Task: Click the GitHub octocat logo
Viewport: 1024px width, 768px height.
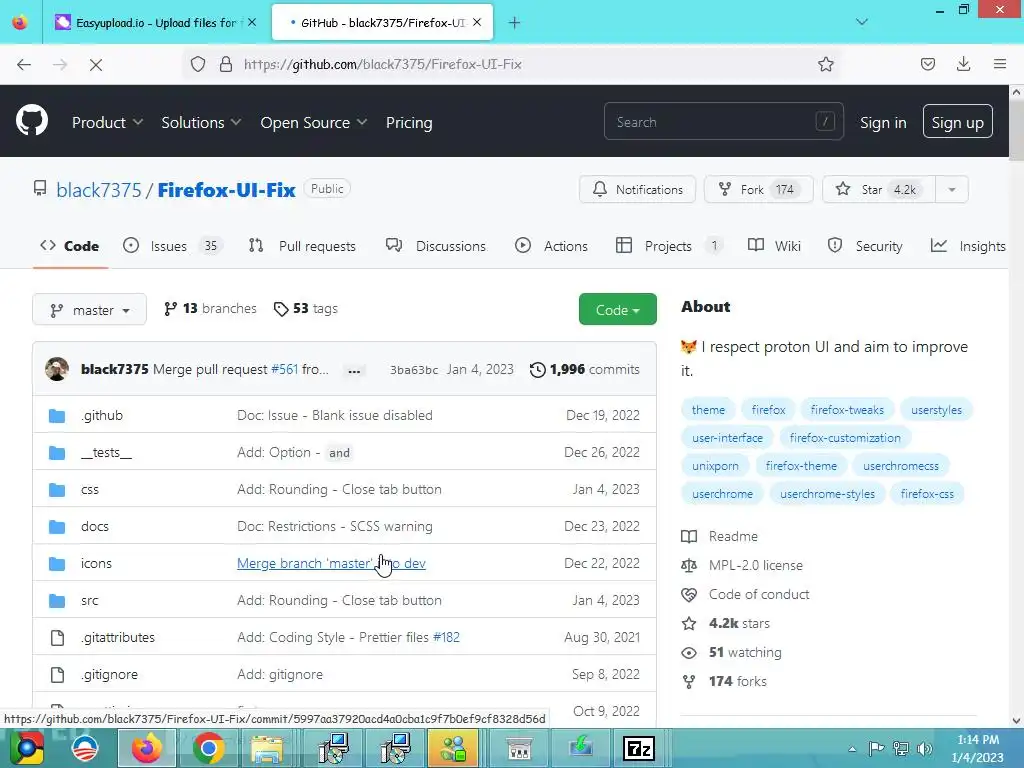Action: point(32,121)
